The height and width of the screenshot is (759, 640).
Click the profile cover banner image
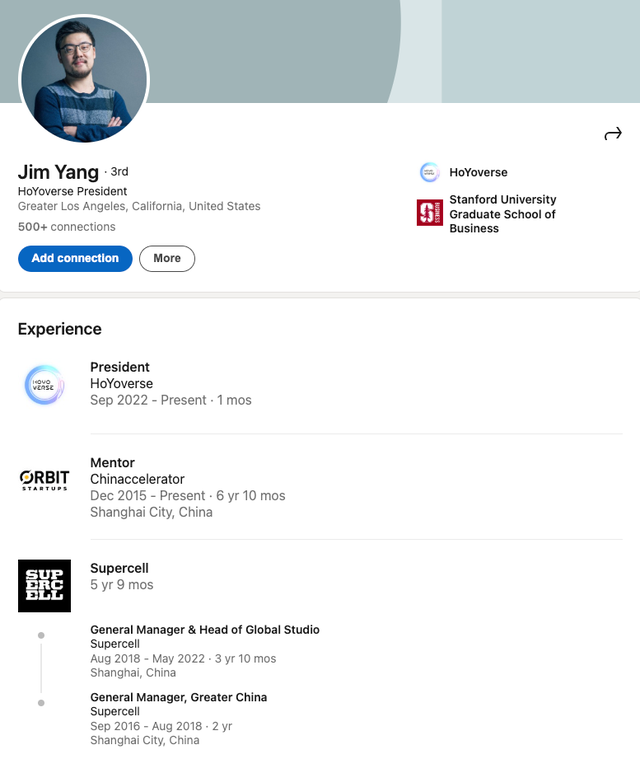click(x=400, y=50)
